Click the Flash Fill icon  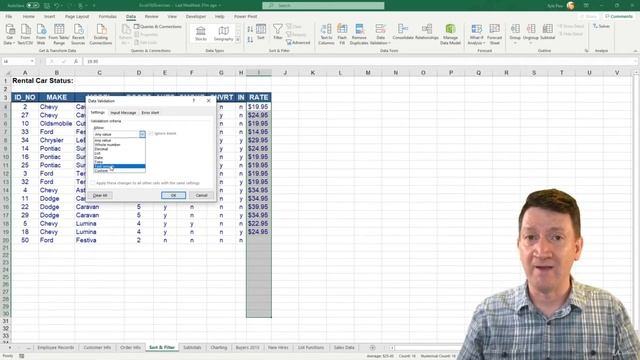tap(342, 34)
